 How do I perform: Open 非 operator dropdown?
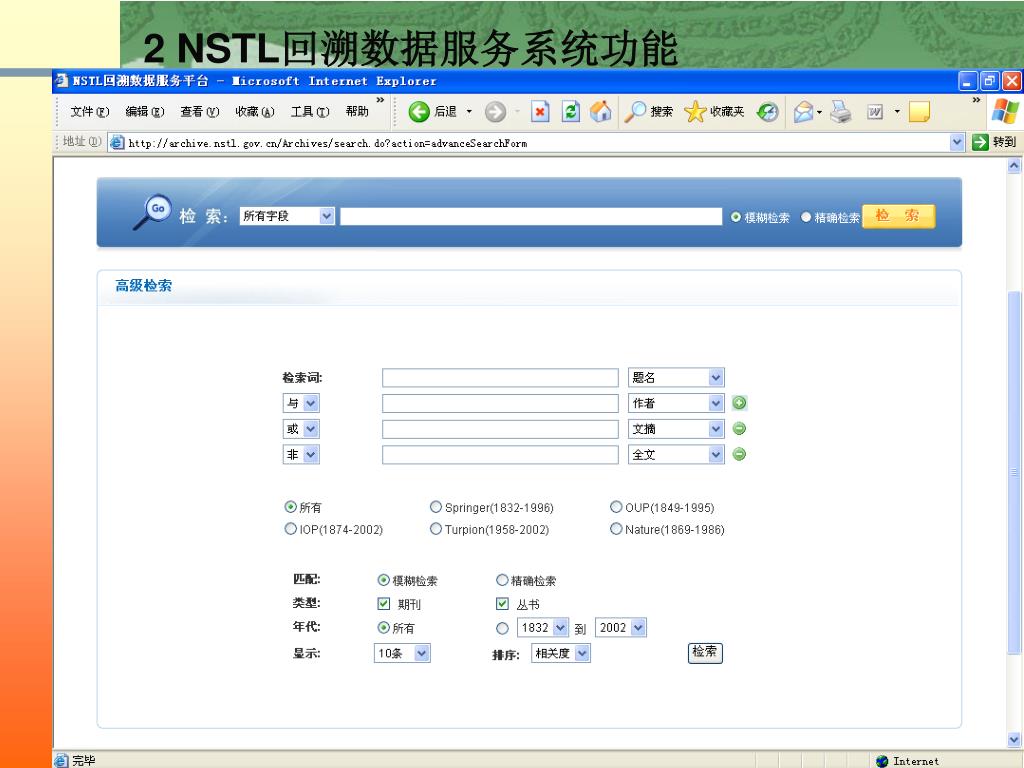click(x=301, y=454)
